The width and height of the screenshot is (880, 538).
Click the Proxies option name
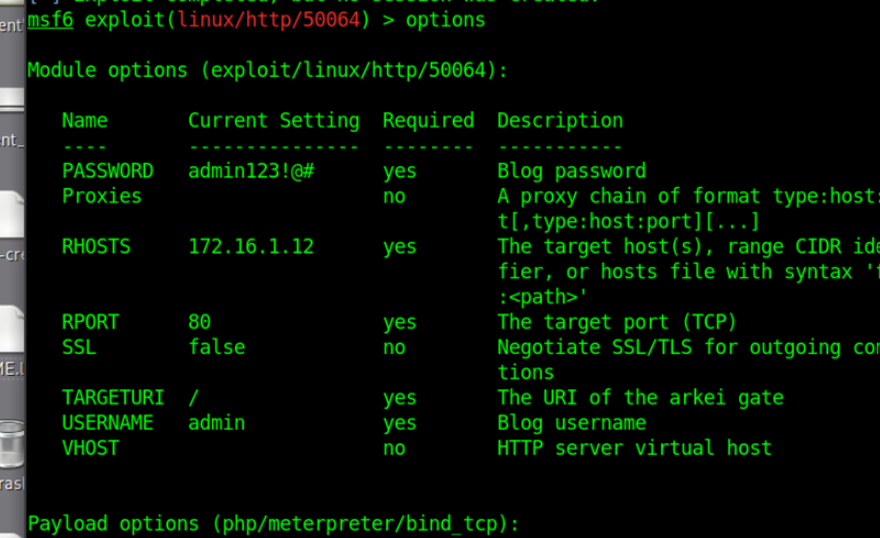coord(102,196)
